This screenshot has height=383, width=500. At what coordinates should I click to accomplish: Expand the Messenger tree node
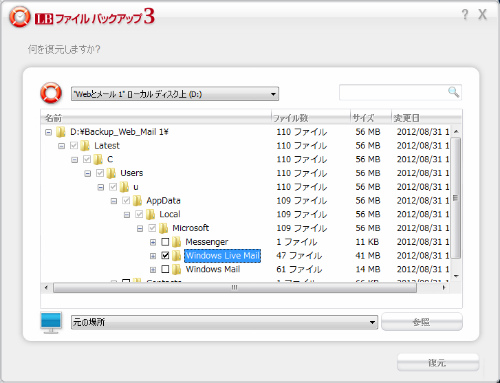click(153, 242)
